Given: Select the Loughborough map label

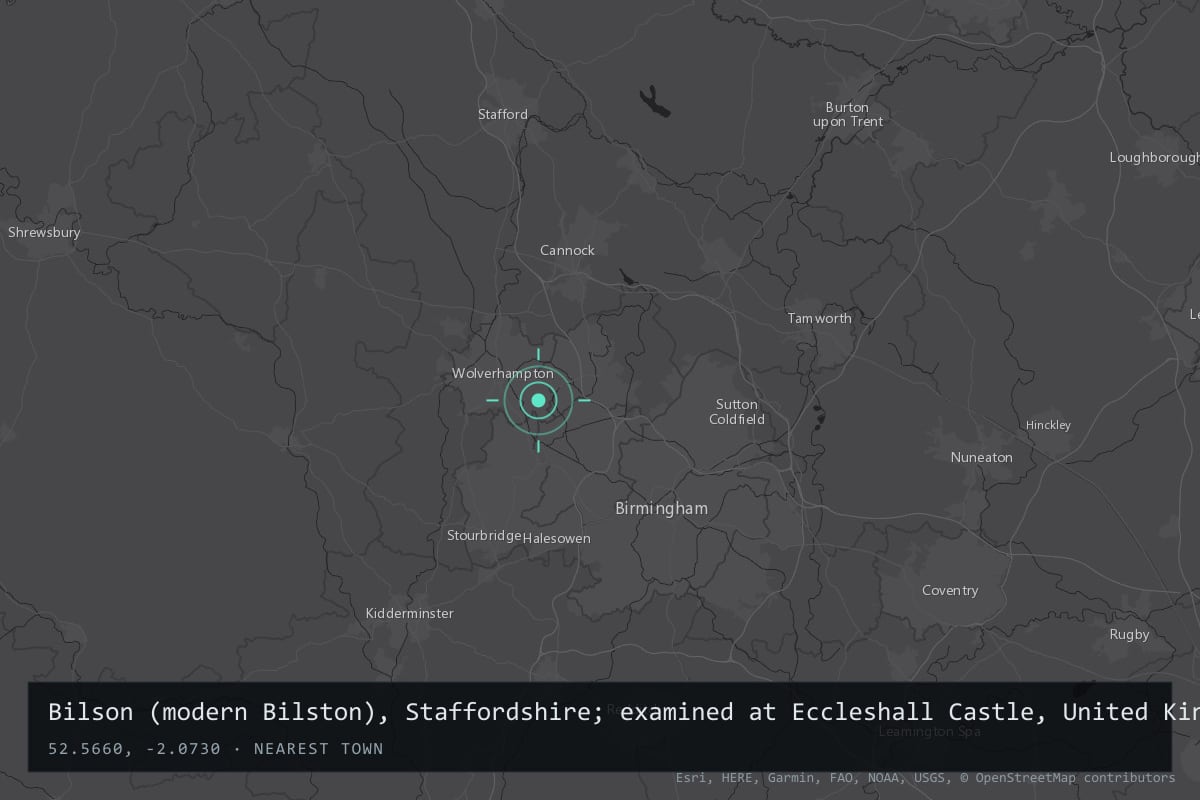Looking at the screenshot, I should click(1154, 157).
